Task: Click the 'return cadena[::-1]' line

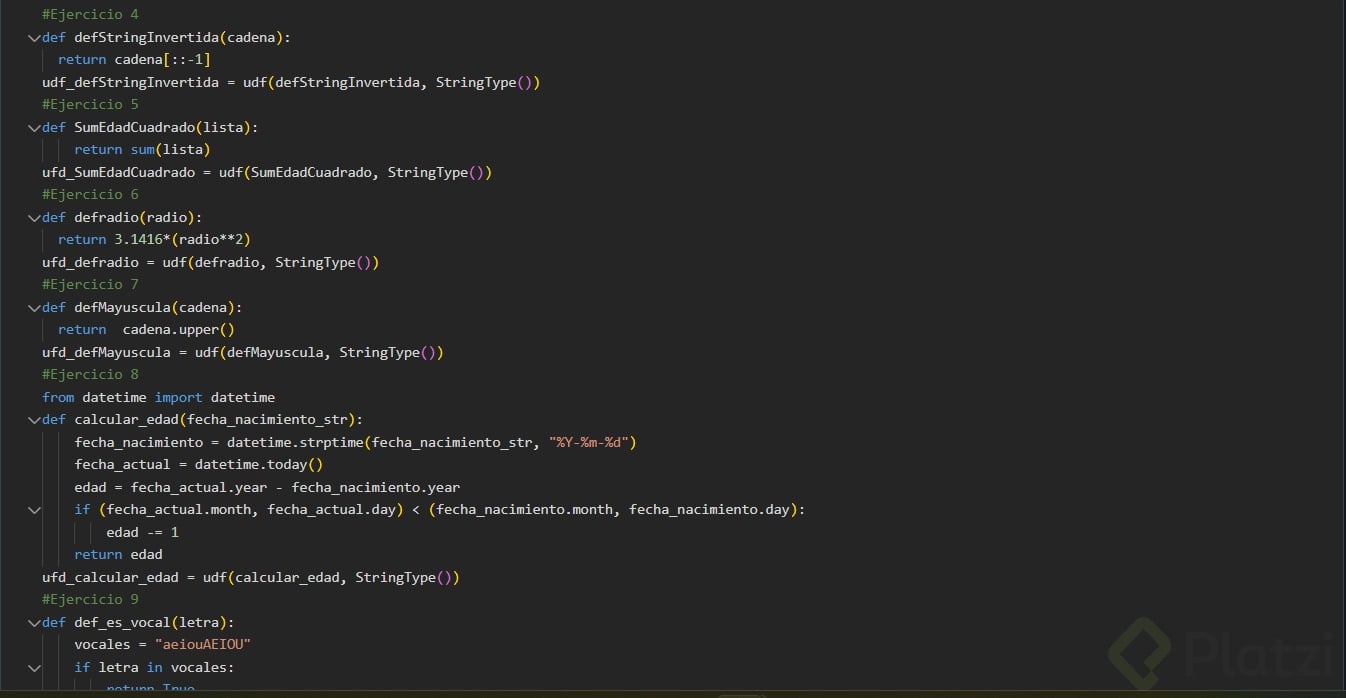Action: point(134,60)
